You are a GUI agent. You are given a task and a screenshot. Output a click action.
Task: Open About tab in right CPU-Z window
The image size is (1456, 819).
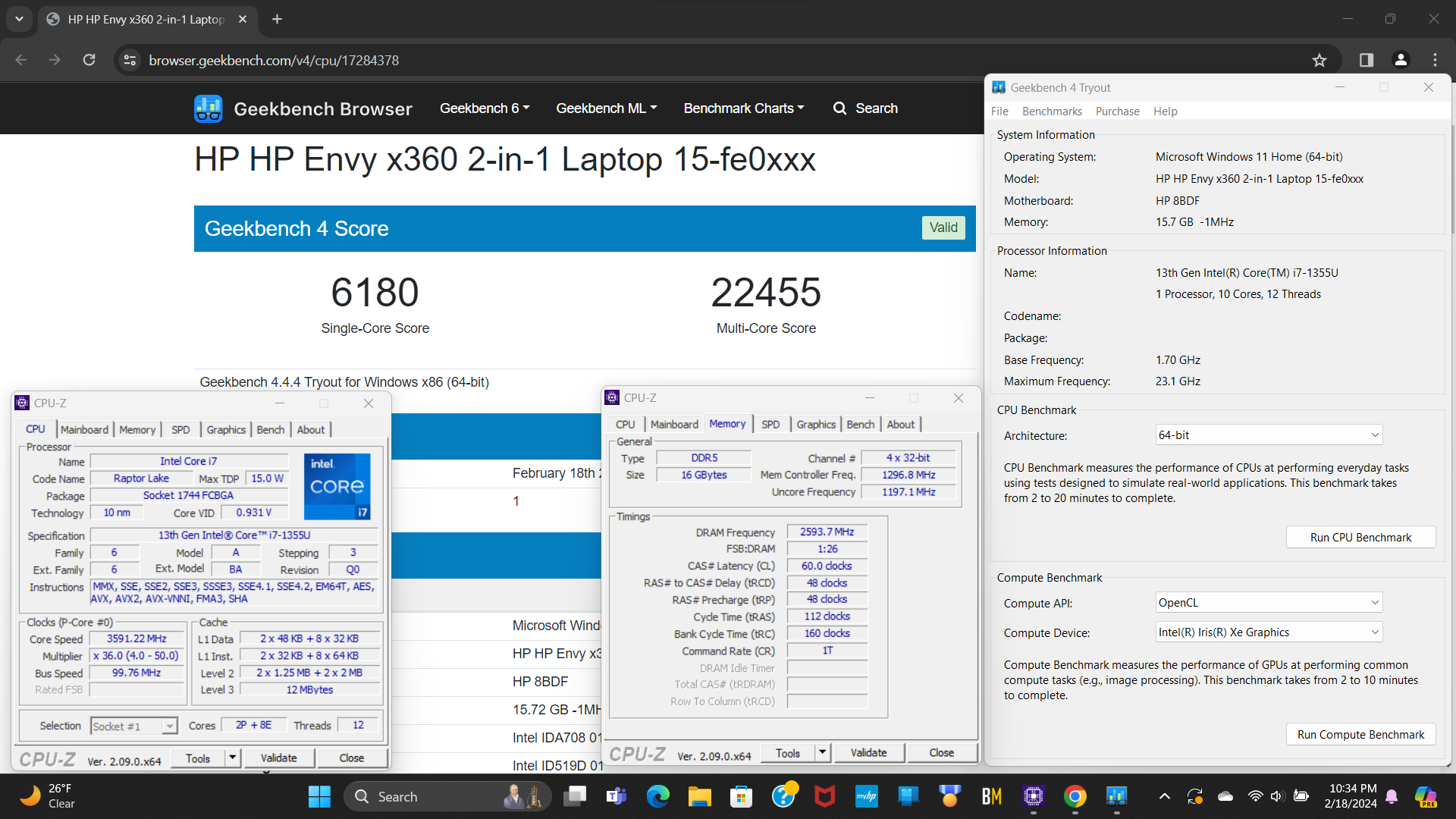tap(901, 424)
